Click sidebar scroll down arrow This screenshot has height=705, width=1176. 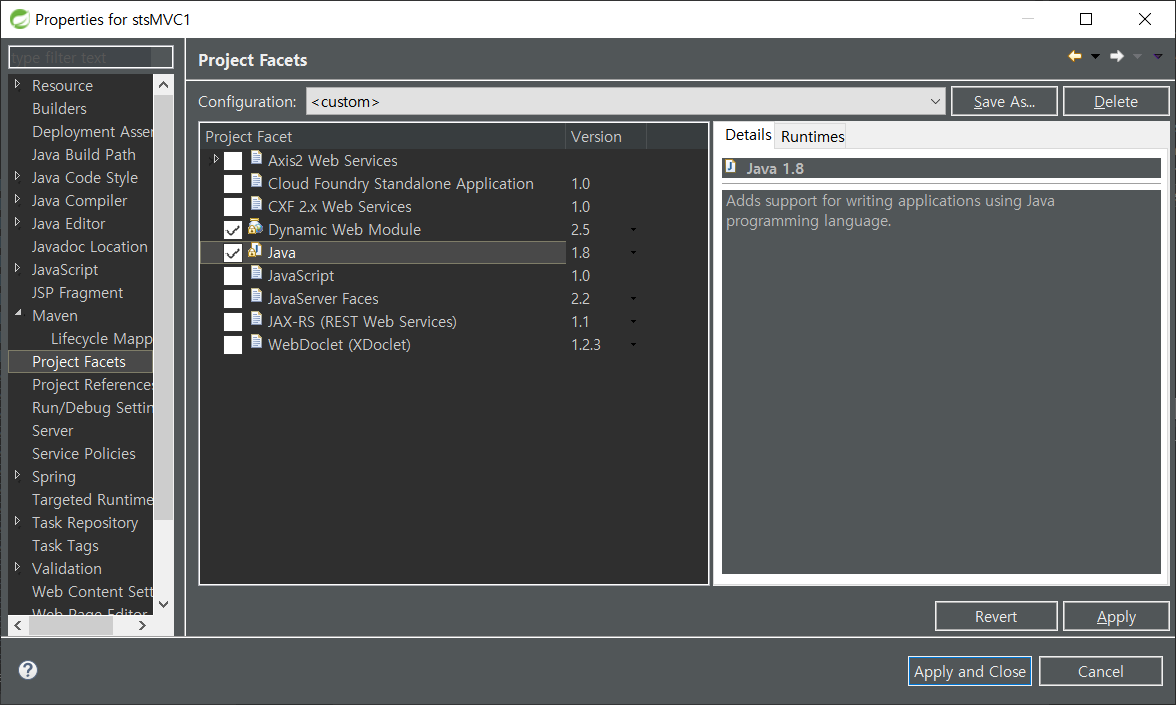pos(164,604)
